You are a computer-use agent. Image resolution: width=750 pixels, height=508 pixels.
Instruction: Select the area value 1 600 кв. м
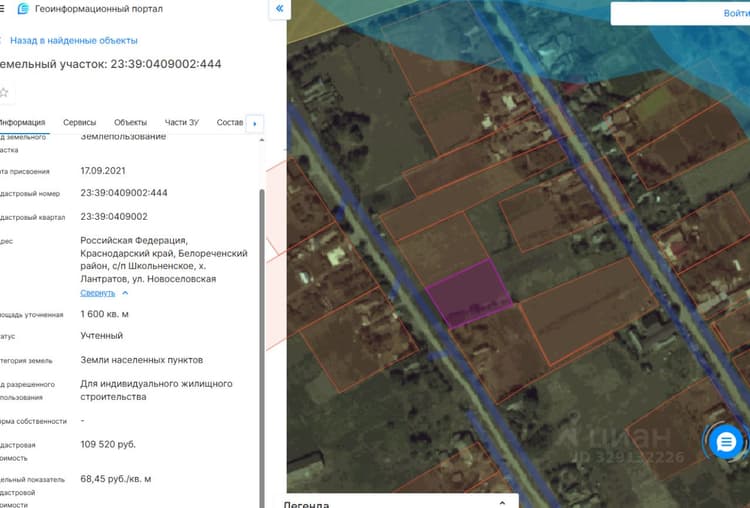[104, 314]
